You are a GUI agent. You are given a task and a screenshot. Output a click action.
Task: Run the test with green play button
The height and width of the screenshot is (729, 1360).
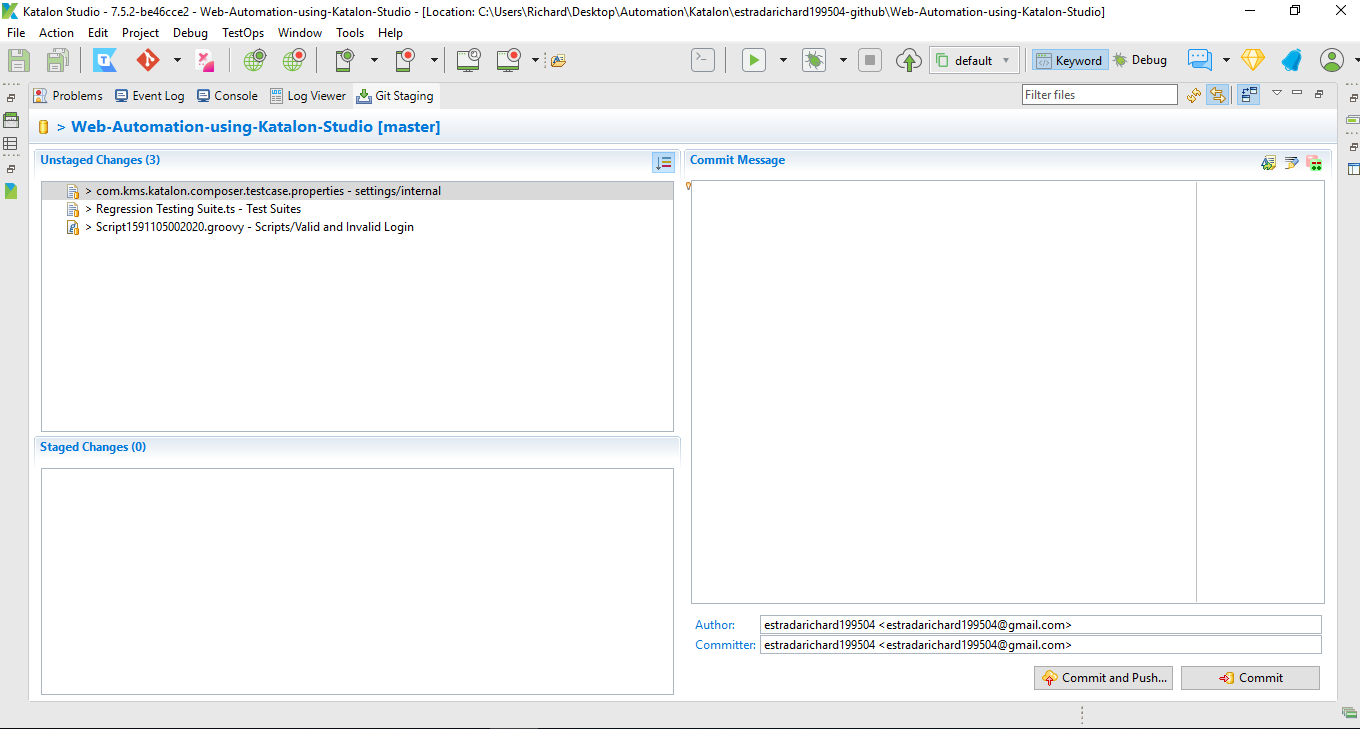click(x=753, y=60)
